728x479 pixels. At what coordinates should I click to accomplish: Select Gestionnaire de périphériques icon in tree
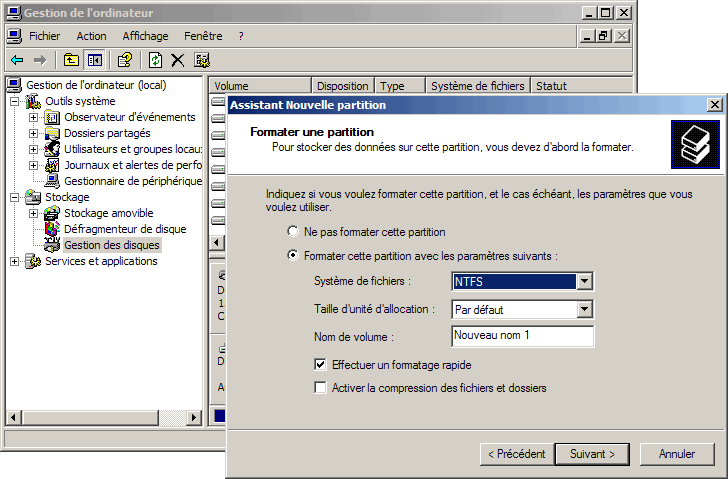tap(53, 181)
